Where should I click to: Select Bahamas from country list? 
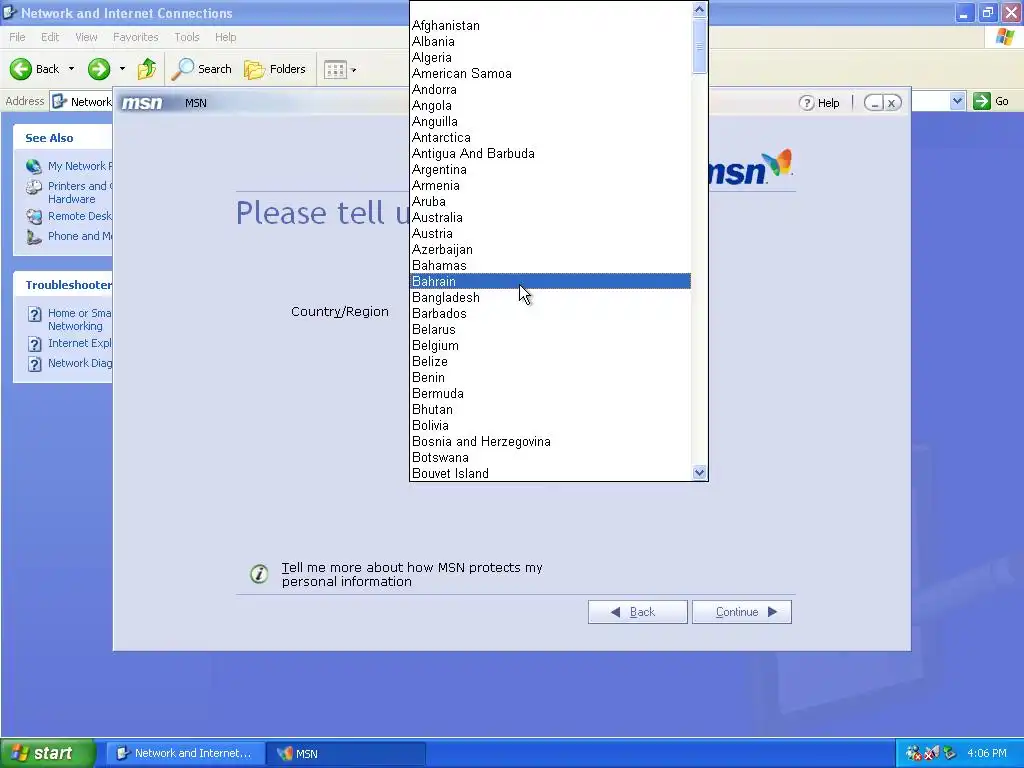pos(550,265)
